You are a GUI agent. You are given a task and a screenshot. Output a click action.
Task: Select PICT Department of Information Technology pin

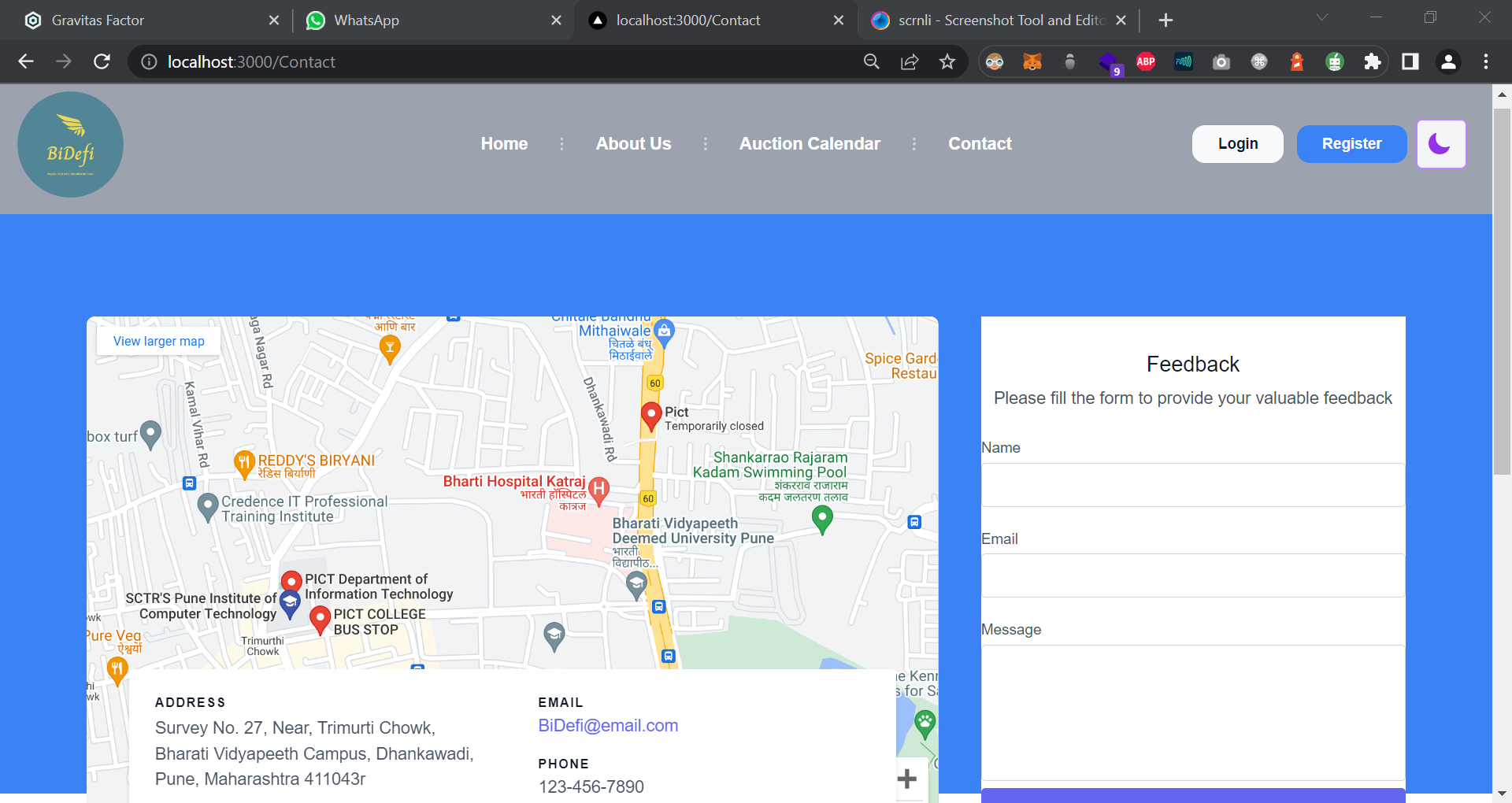[x=291, y=583]
